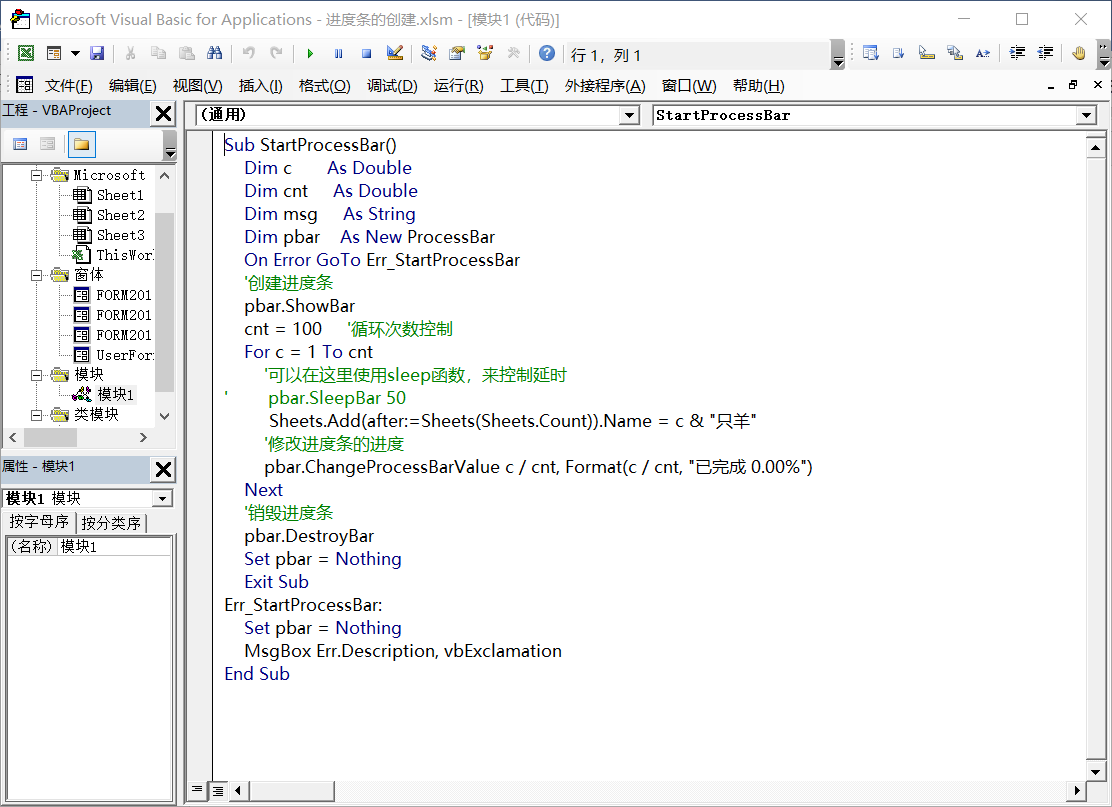
Task: Save the workbook with the floppy disk icon
Action: [x=97, y=54]
